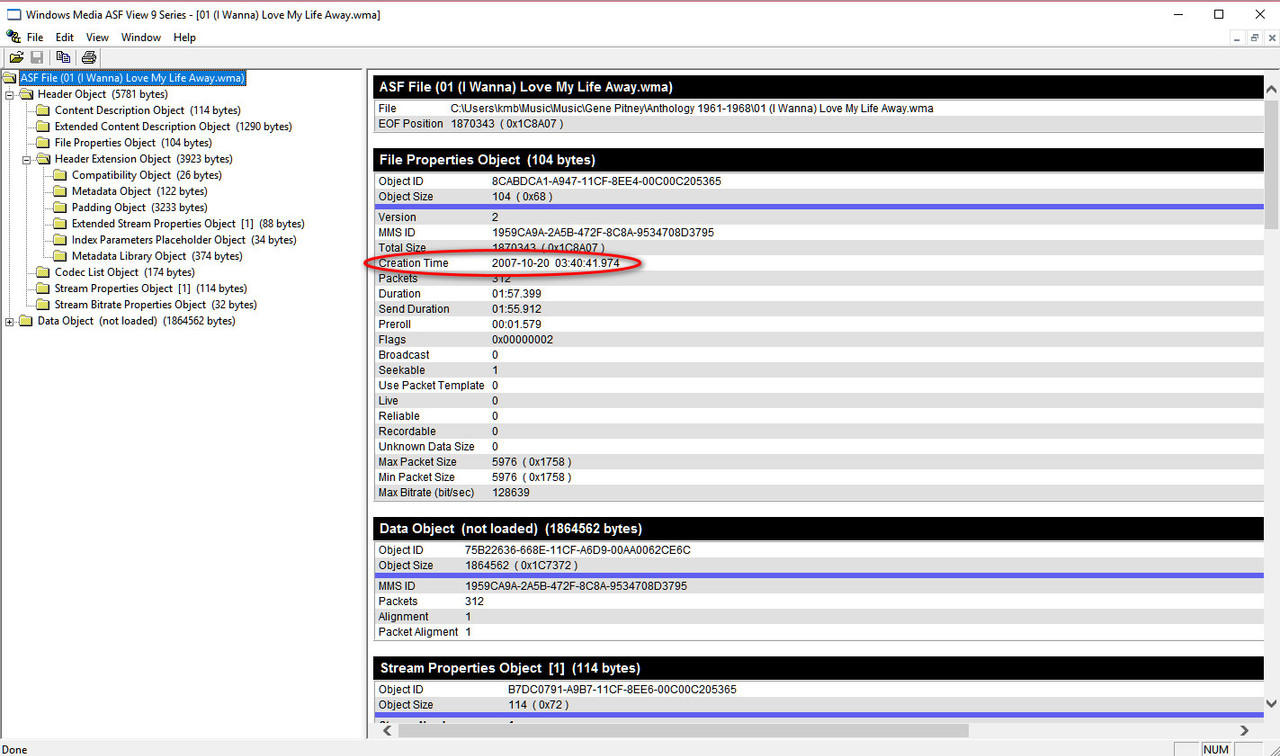Click the vertical scrollbar up arrow
This screenshot has height=756, width=1280.
(x=1271, y=89)
